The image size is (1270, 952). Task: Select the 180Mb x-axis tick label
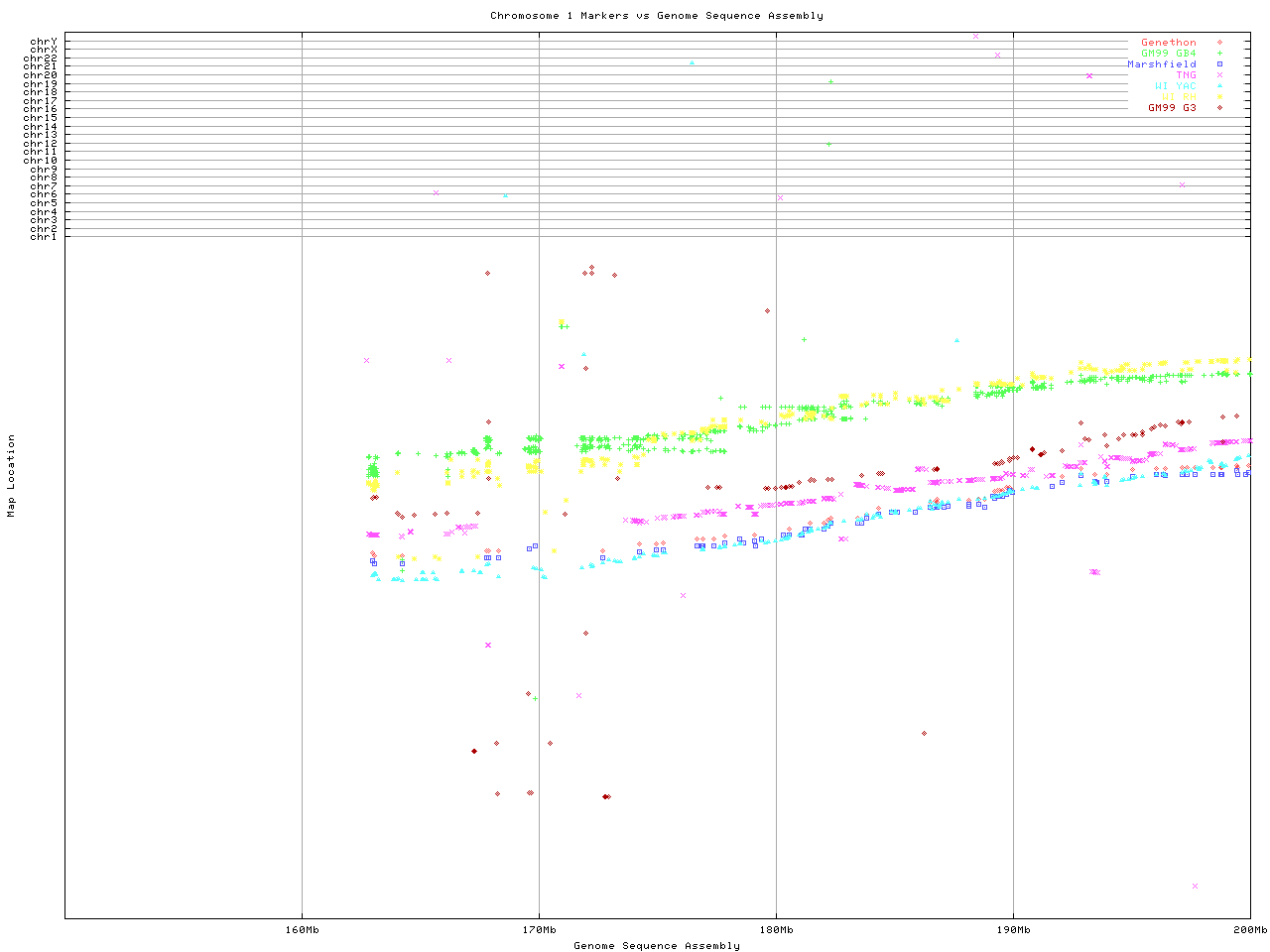coord(776,930)
